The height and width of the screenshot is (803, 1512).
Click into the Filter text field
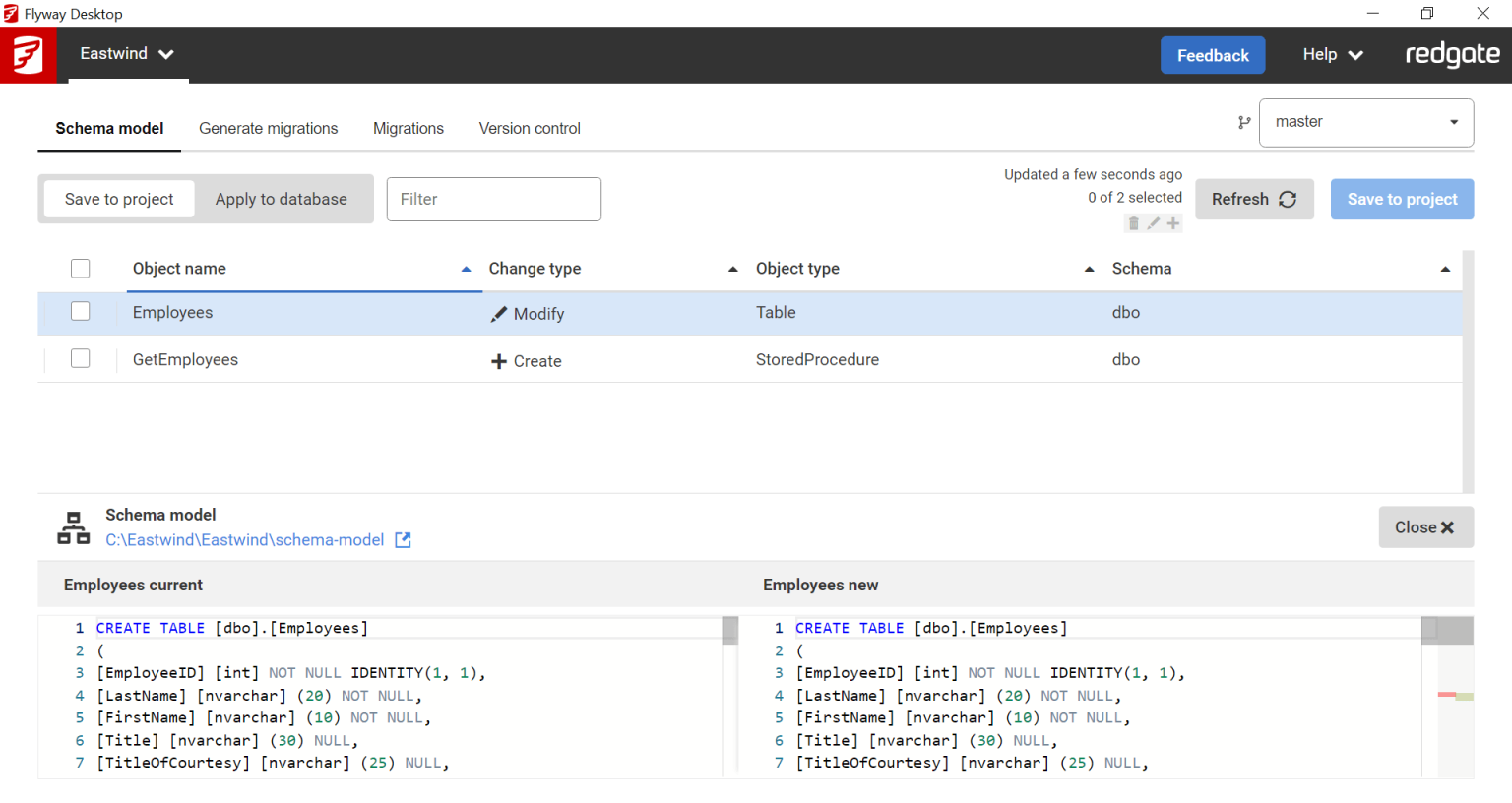pyautogui.click(x=493, y=200)
